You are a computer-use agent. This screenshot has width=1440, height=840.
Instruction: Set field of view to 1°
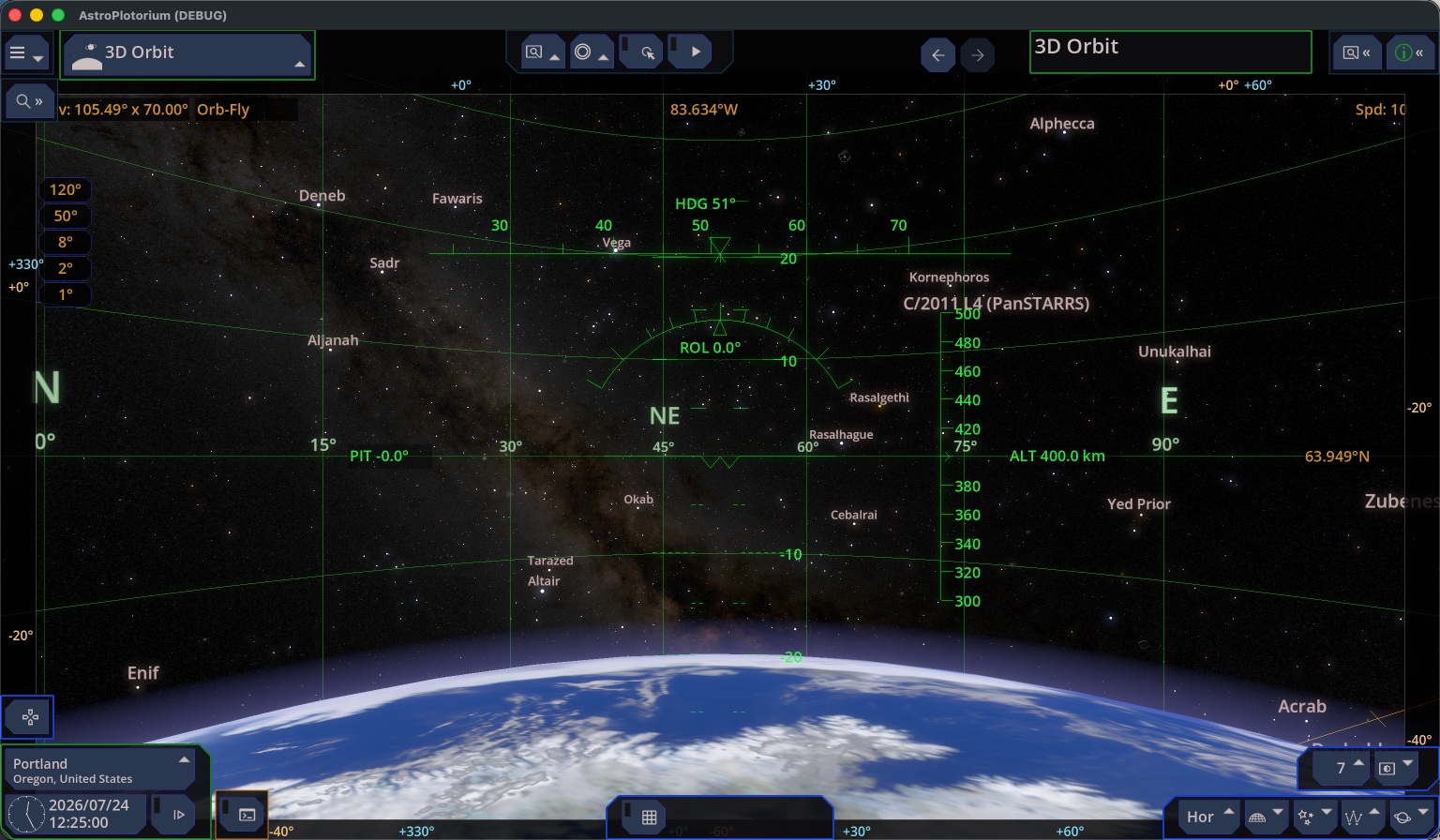[65, 294]
